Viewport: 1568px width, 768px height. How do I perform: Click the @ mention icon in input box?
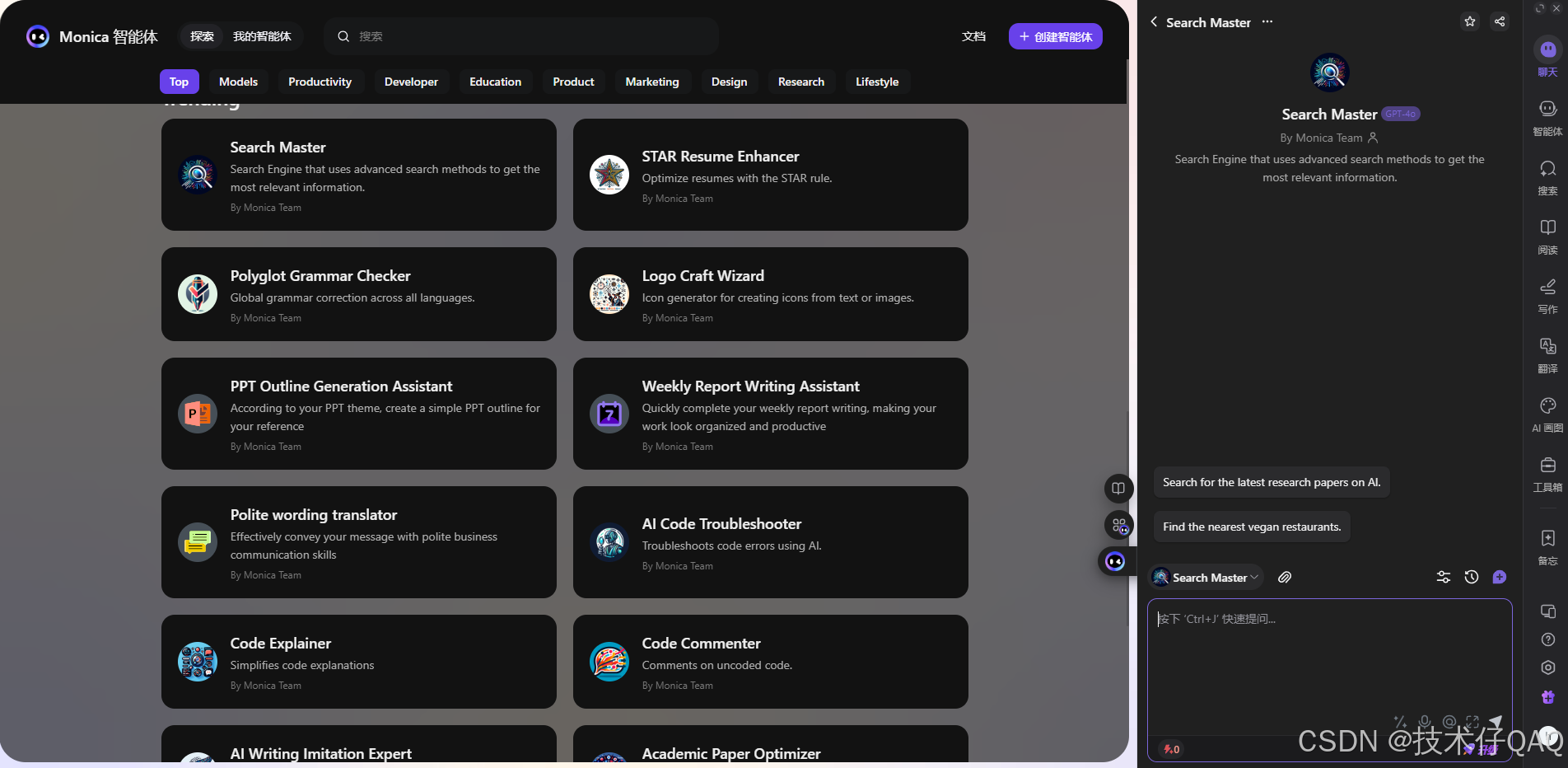tap(1449, 722)
